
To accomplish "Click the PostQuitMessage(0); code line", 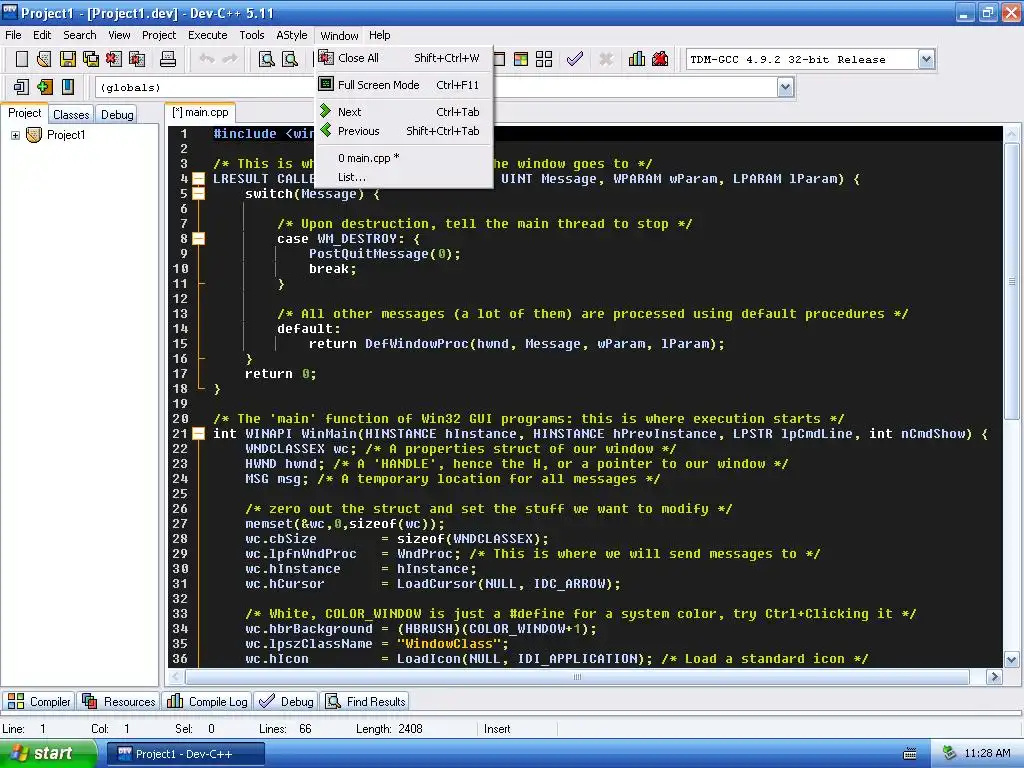I will click(x=385, y=254).
